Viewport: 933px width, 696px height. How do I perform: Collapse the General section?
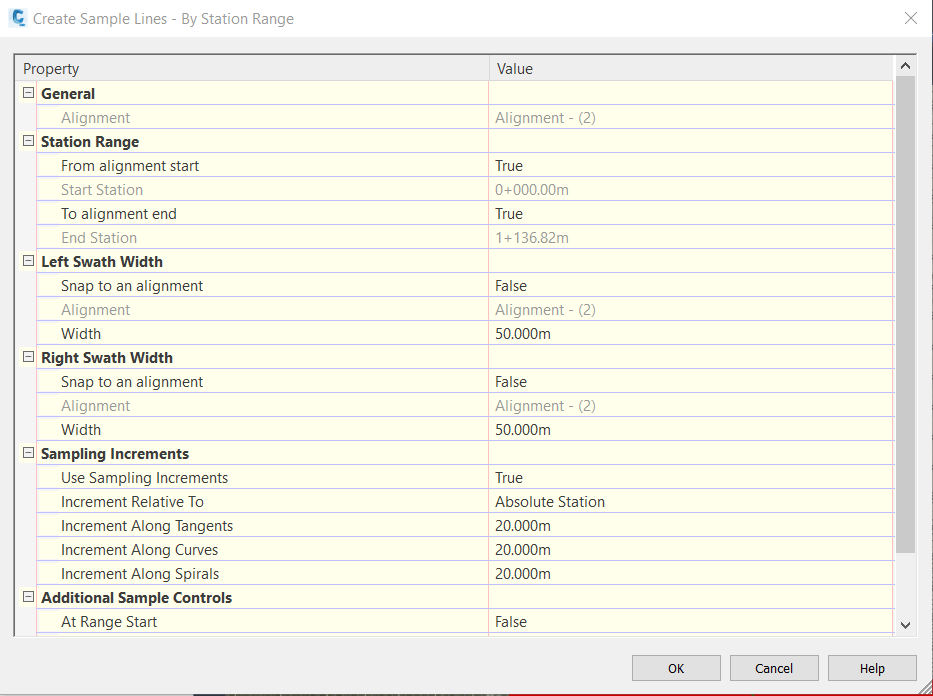(x=28, y=93)
